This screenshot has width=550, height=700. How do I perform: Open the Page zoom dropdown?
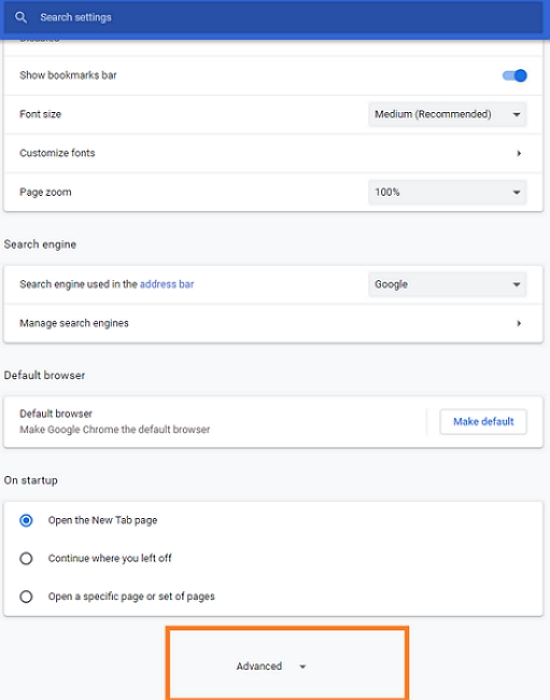(x=447, y=192)
